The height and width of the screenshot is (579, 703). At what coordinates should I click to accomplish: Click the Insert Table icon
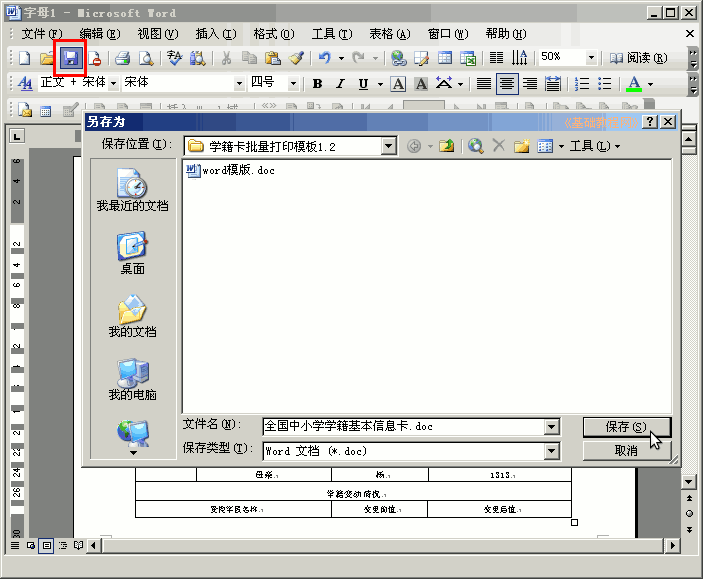pyautogui.click(x=445, y=58)
